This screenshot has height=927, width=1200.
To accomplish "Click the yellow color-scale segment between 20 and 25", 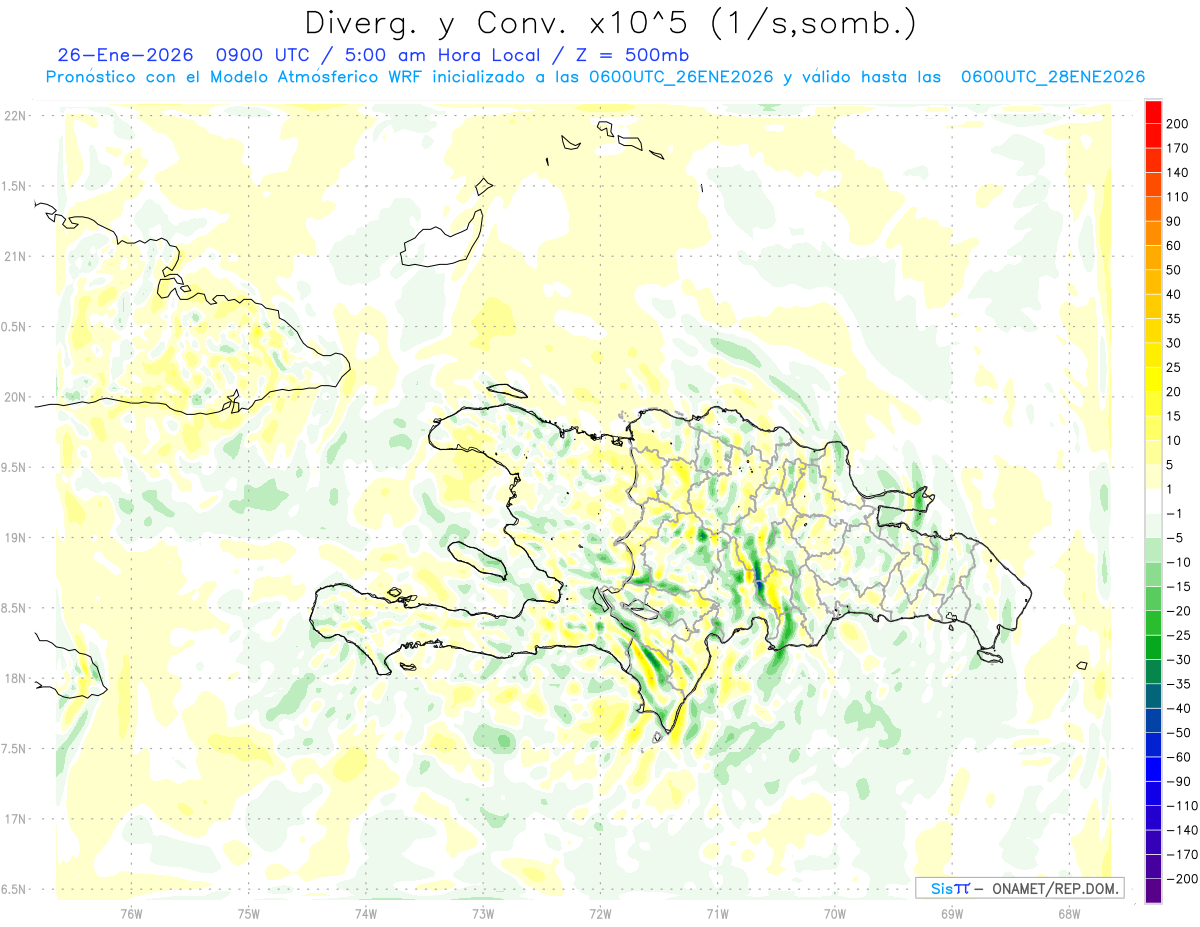I will (1153, 380).
